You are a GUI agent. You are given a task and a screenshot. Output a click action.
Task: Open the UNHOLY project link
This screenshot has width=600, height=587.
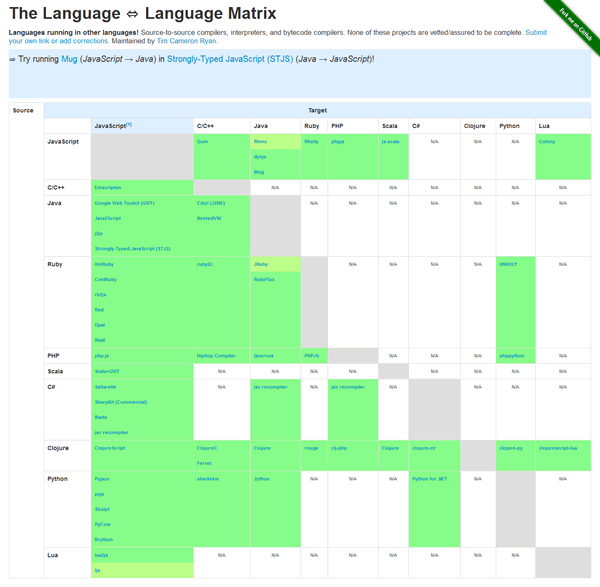point(508,264)
